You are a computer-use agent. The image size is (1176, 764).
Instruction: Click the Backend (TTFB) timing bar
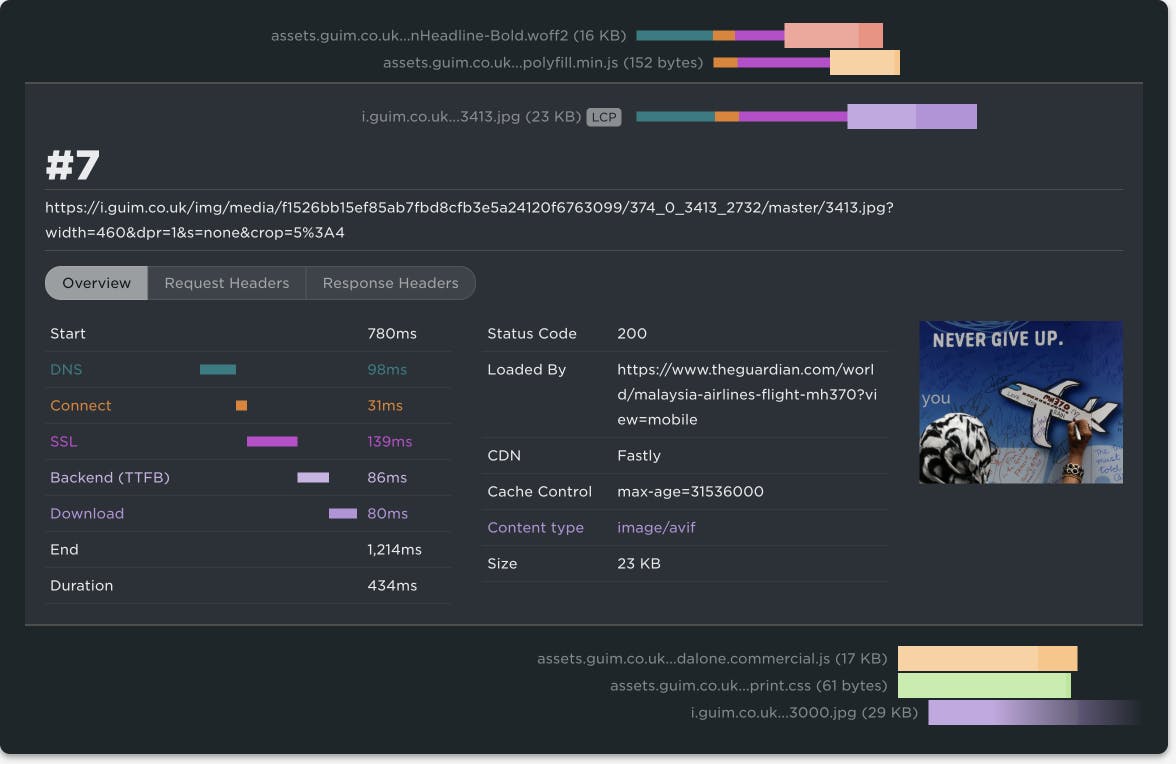[x=313, y=477]
